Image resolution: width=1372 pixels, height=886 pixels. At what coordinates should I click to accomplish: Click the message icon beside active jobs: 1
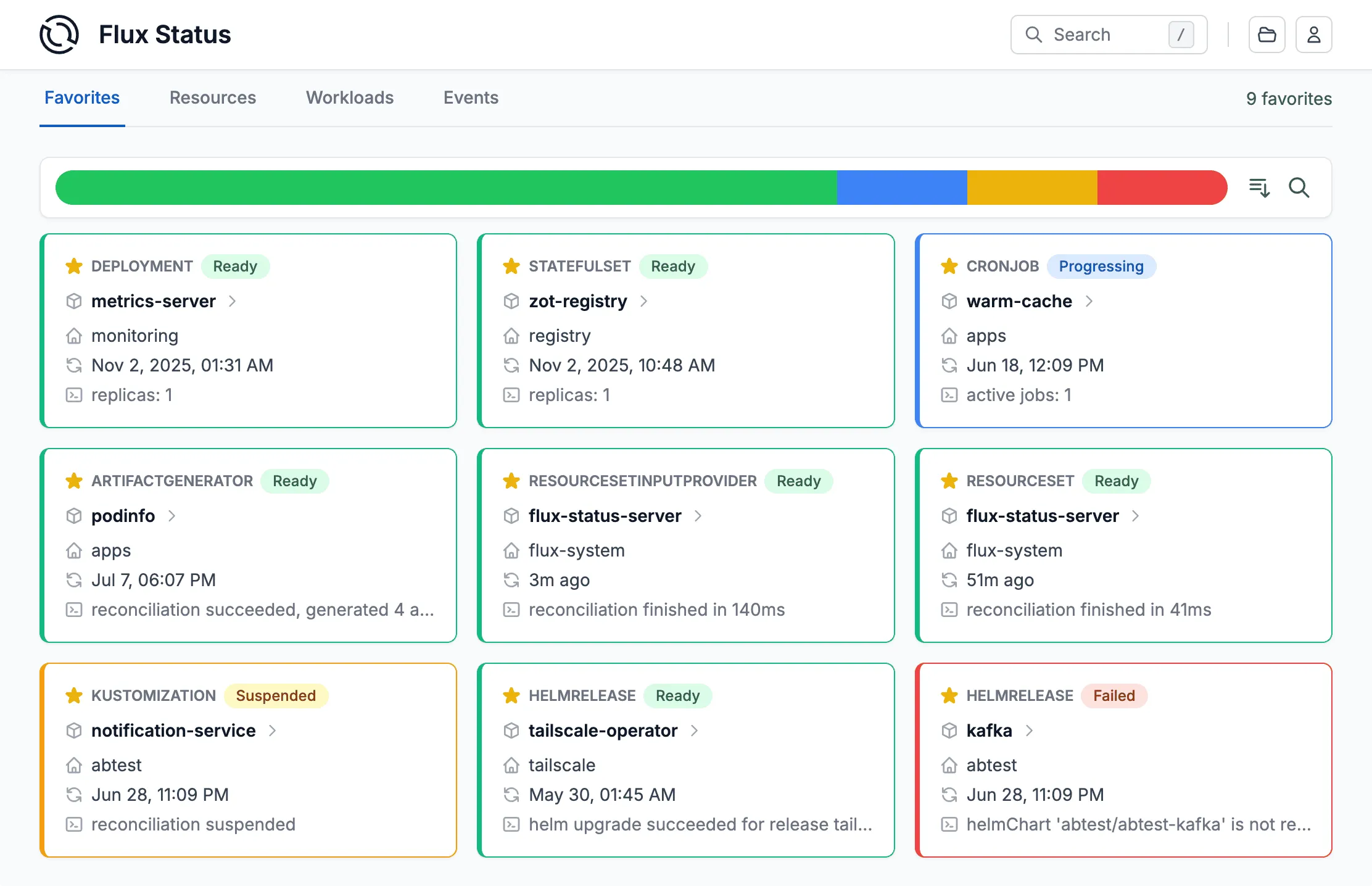949,395
